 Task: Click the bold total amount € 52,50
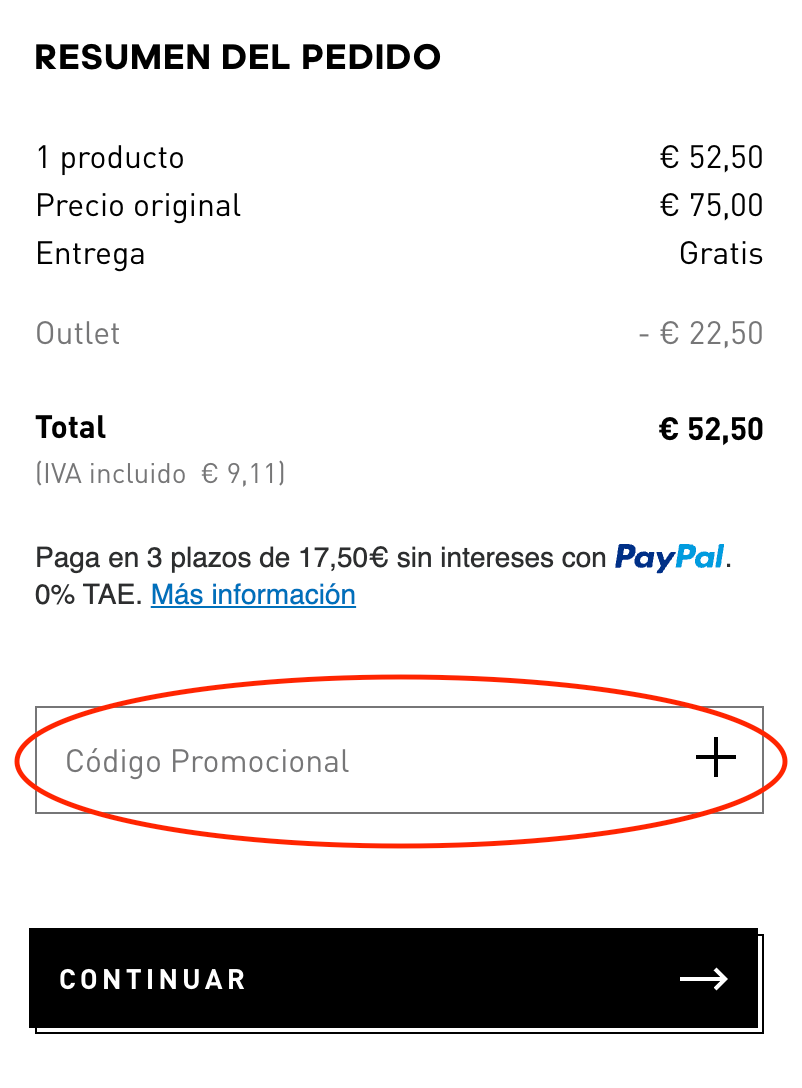point(711,430)
